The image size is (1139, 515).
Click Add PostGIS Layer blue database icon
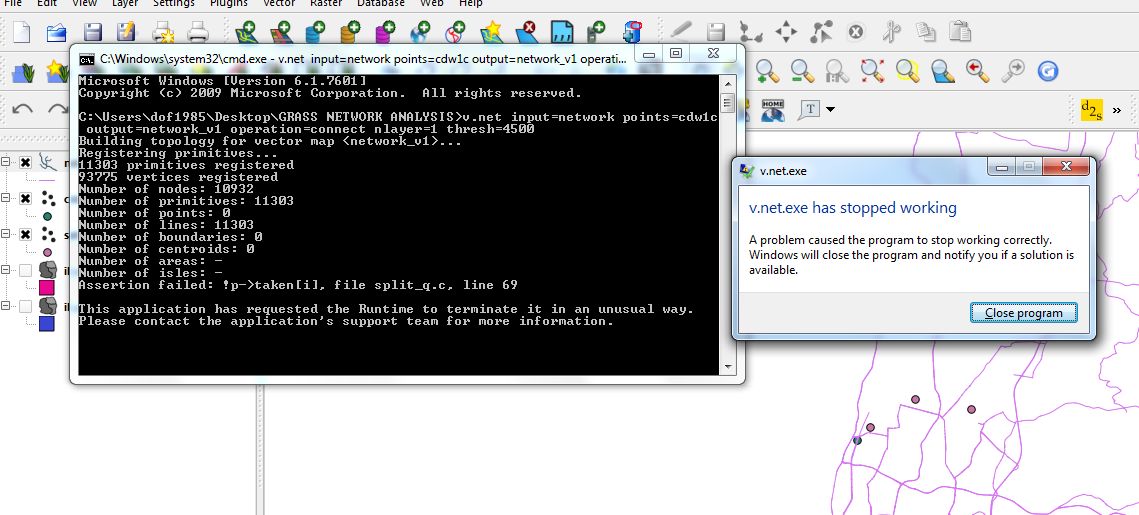coord(316,32)
